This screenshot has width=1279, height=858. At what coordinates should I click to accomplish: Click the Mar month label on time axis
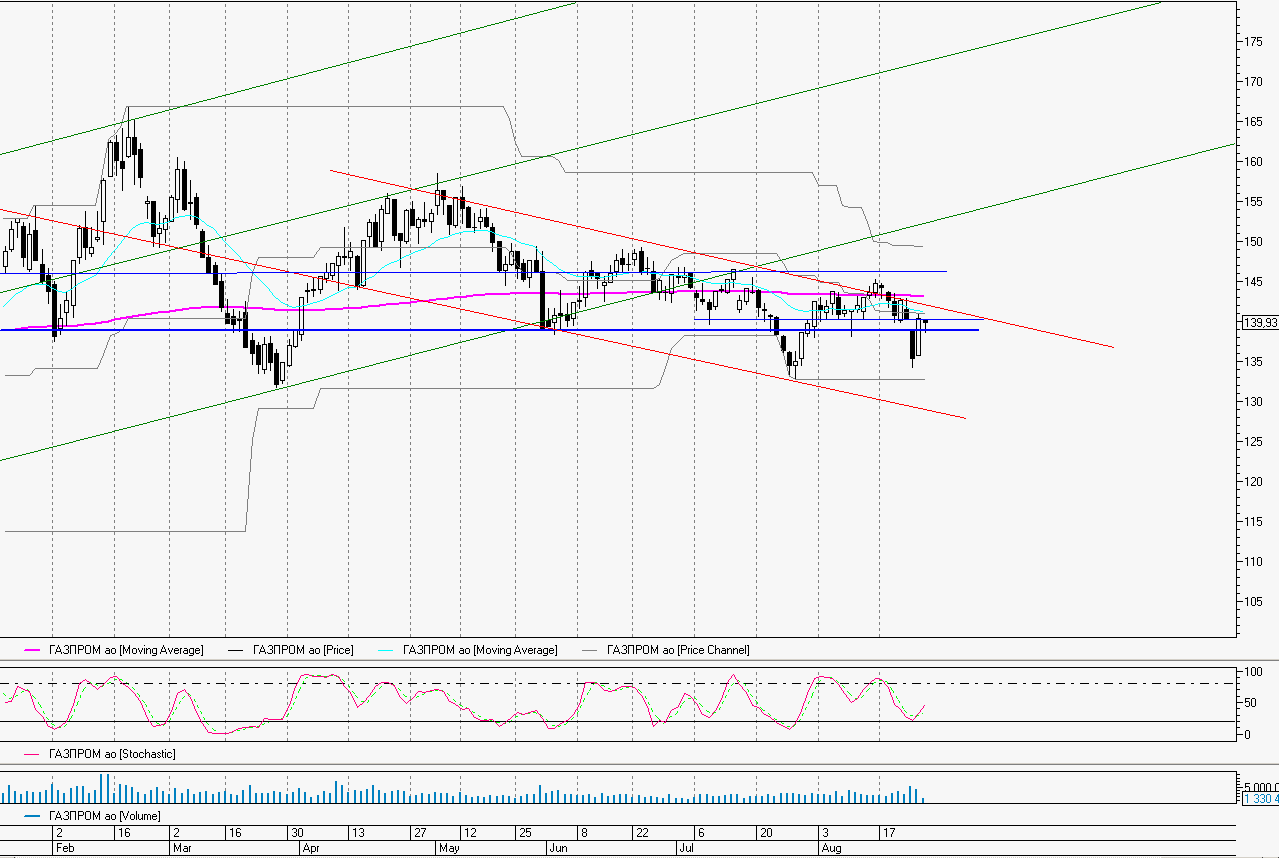pos(179,847)
